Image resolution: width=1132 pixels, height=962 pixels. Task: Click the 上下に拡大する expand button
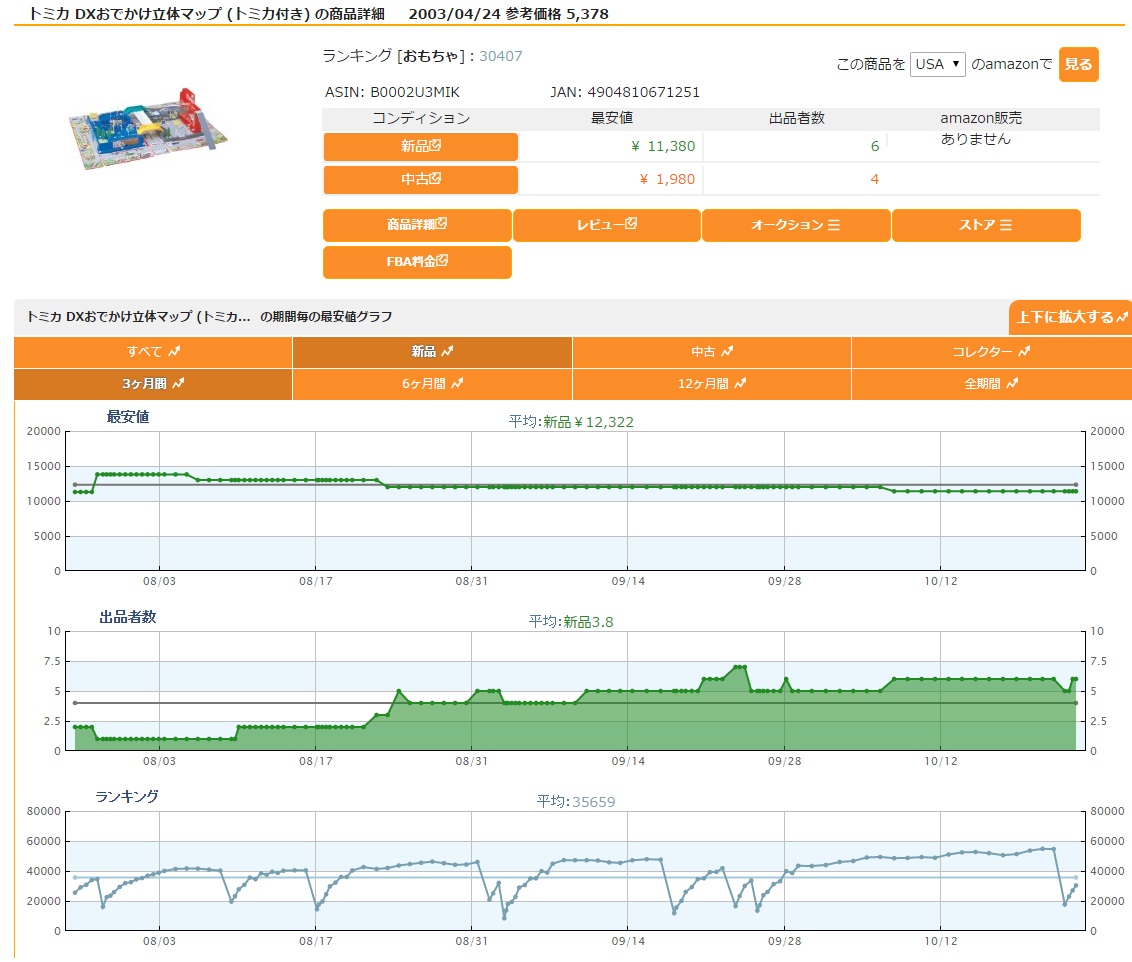point(1071,317)
